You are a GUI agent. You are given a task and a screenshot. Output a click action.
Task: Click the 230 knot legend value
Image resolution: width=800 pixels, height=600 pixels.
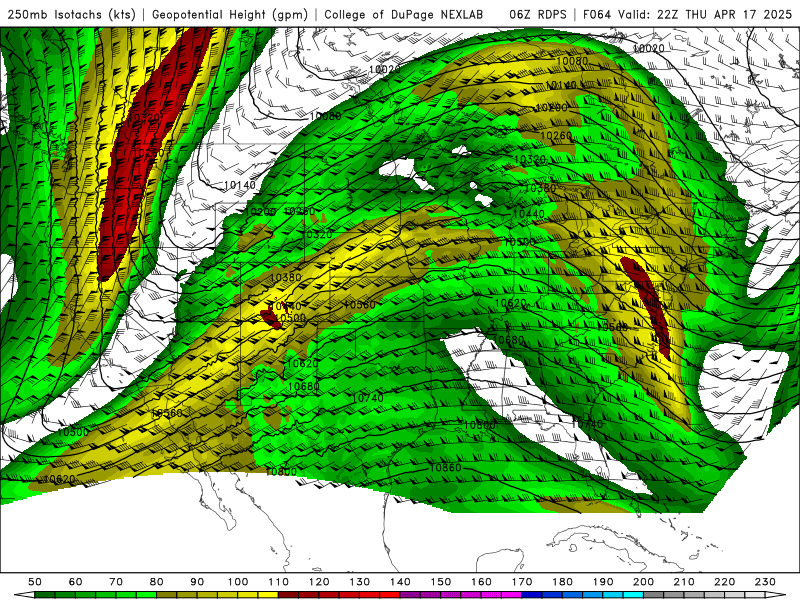(x=766, y=582)
